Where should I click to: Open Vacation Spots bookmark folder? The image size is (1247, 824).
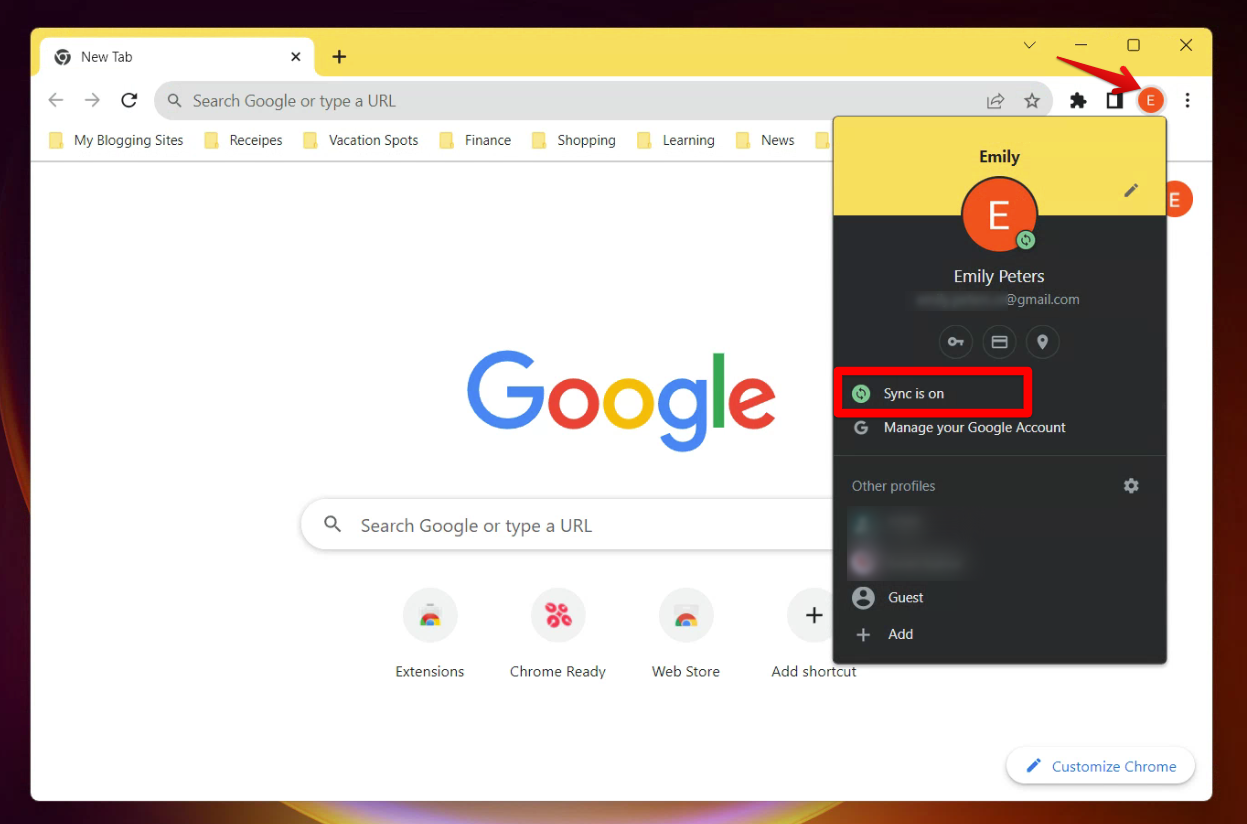[360, 140]
